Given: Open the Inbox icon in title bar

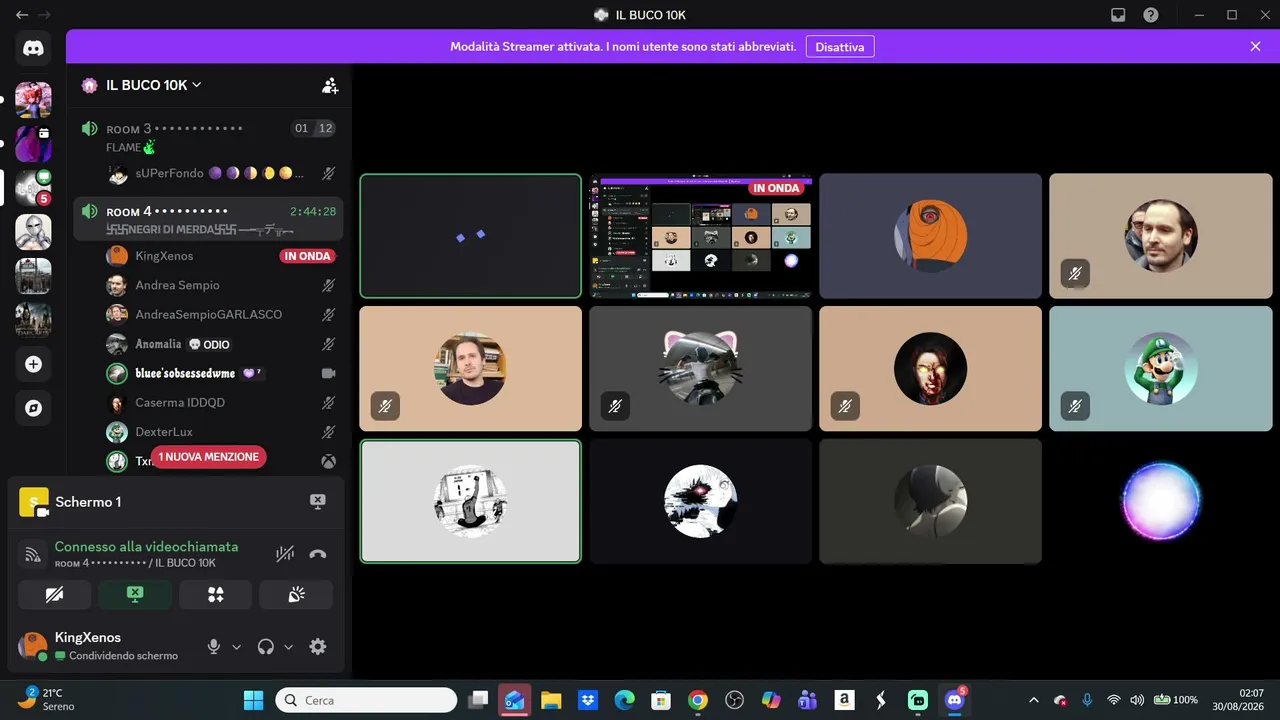Looking at the screenshot, I should [x=1118, y=15].
